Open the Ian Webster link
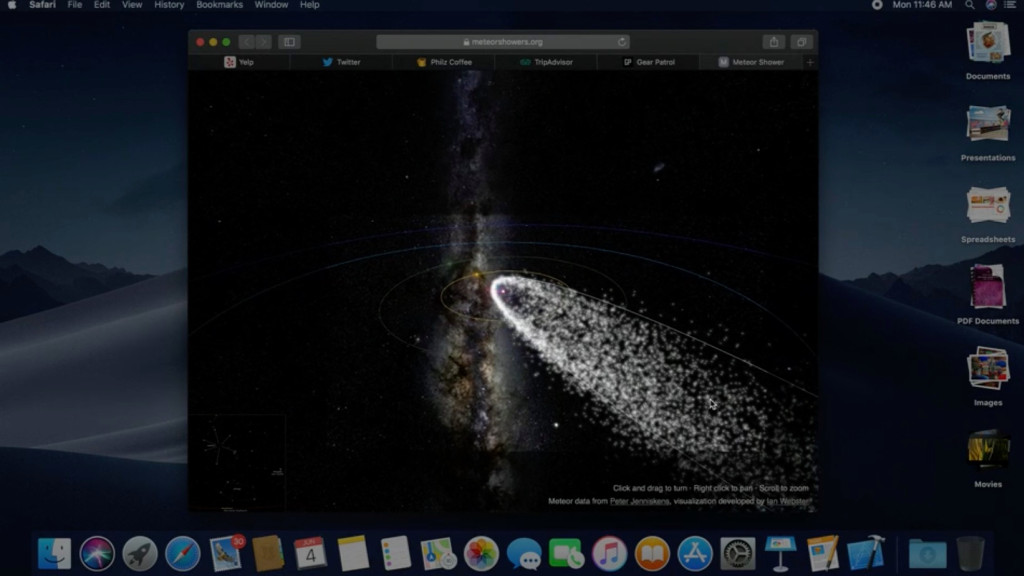This screenshot has width=1024, height=576. tap(788, 502)
